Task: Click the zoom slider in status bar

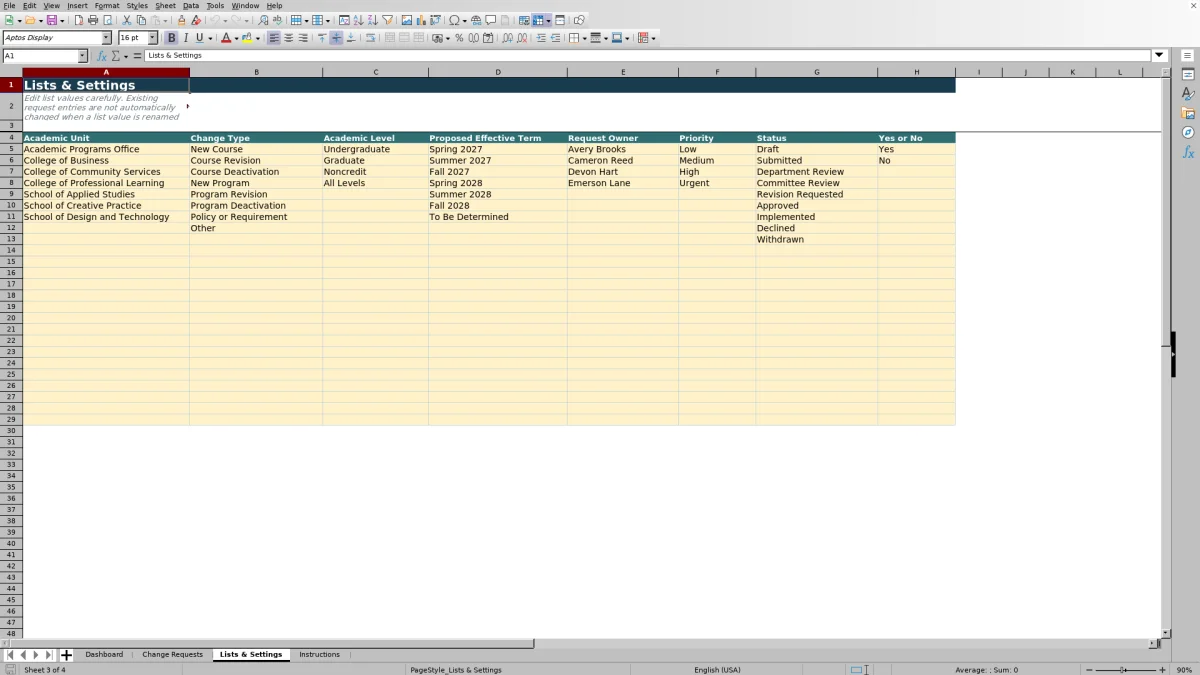Action: pyautogui.click(x=1124, y=670)
